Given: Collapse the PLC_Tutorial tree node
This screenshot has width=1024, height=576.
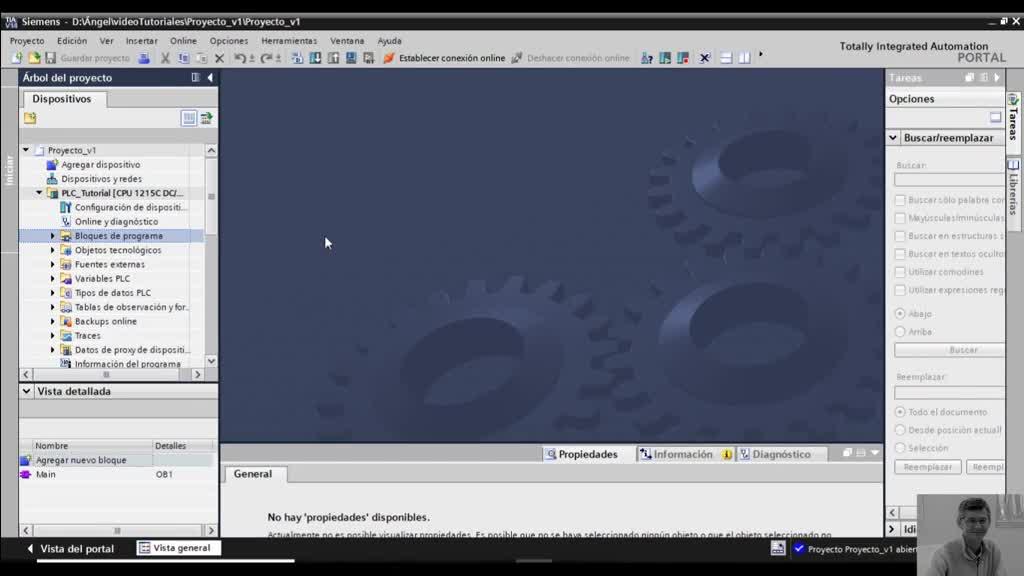Looking at the screenshot, I should [39, 193].
